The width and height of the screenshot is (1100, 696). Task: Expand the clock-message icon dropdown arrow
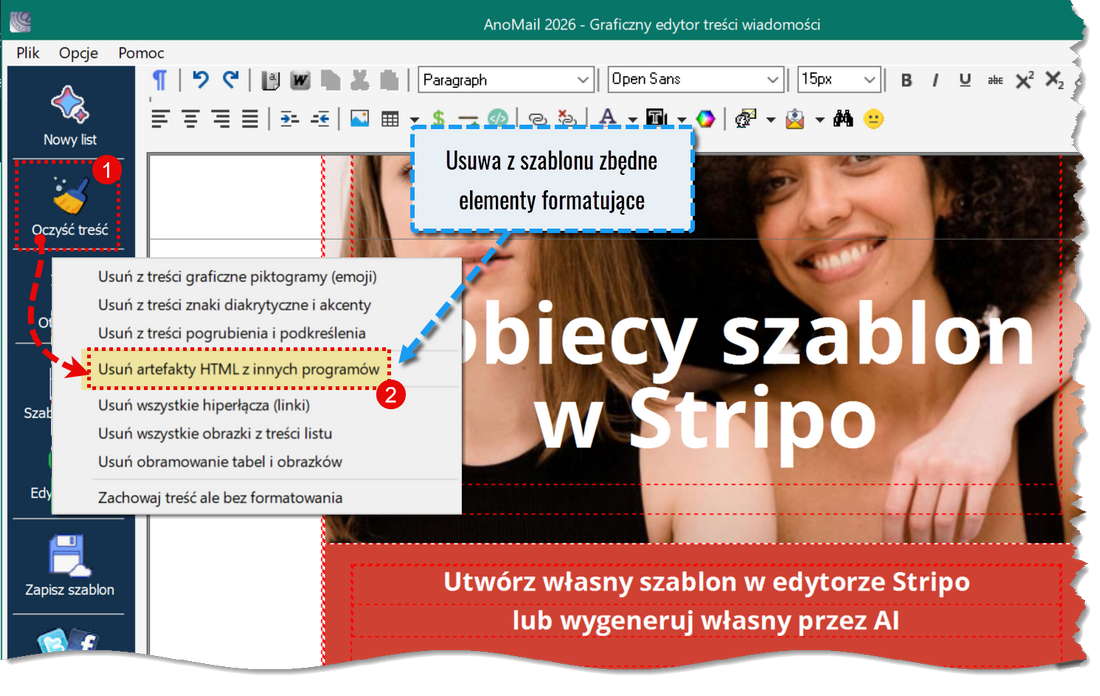[x=771, y=120]
